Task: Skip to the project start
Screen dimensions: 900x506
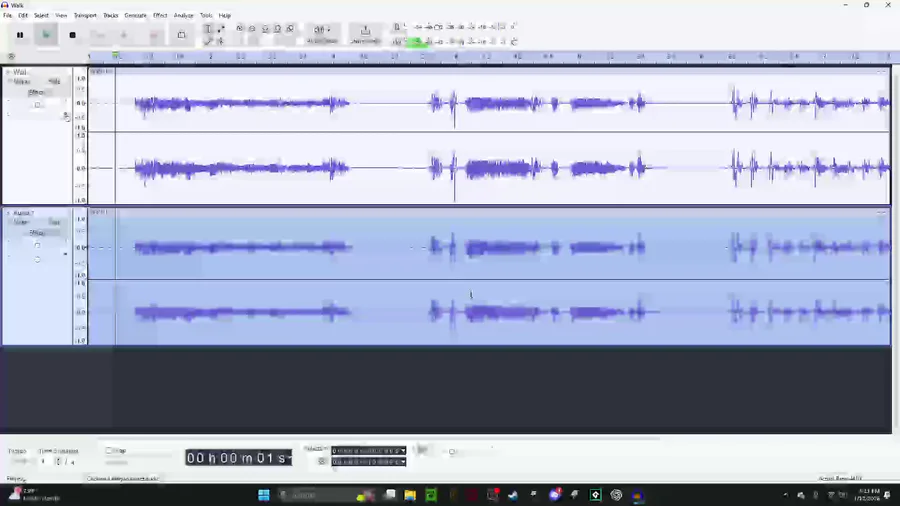Action: pos(98,35)
